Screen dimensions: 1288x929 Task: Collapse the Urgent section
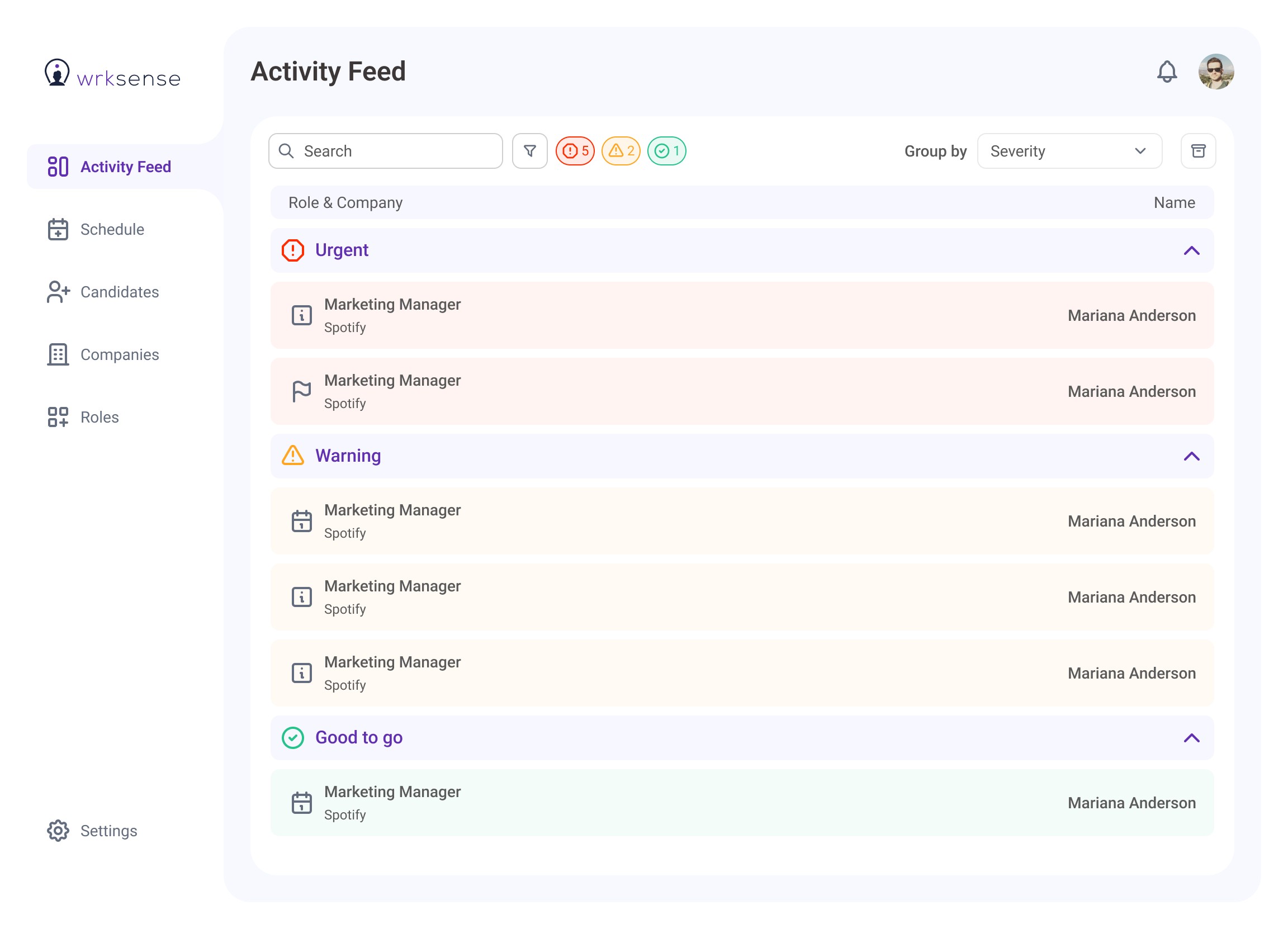1191,250
